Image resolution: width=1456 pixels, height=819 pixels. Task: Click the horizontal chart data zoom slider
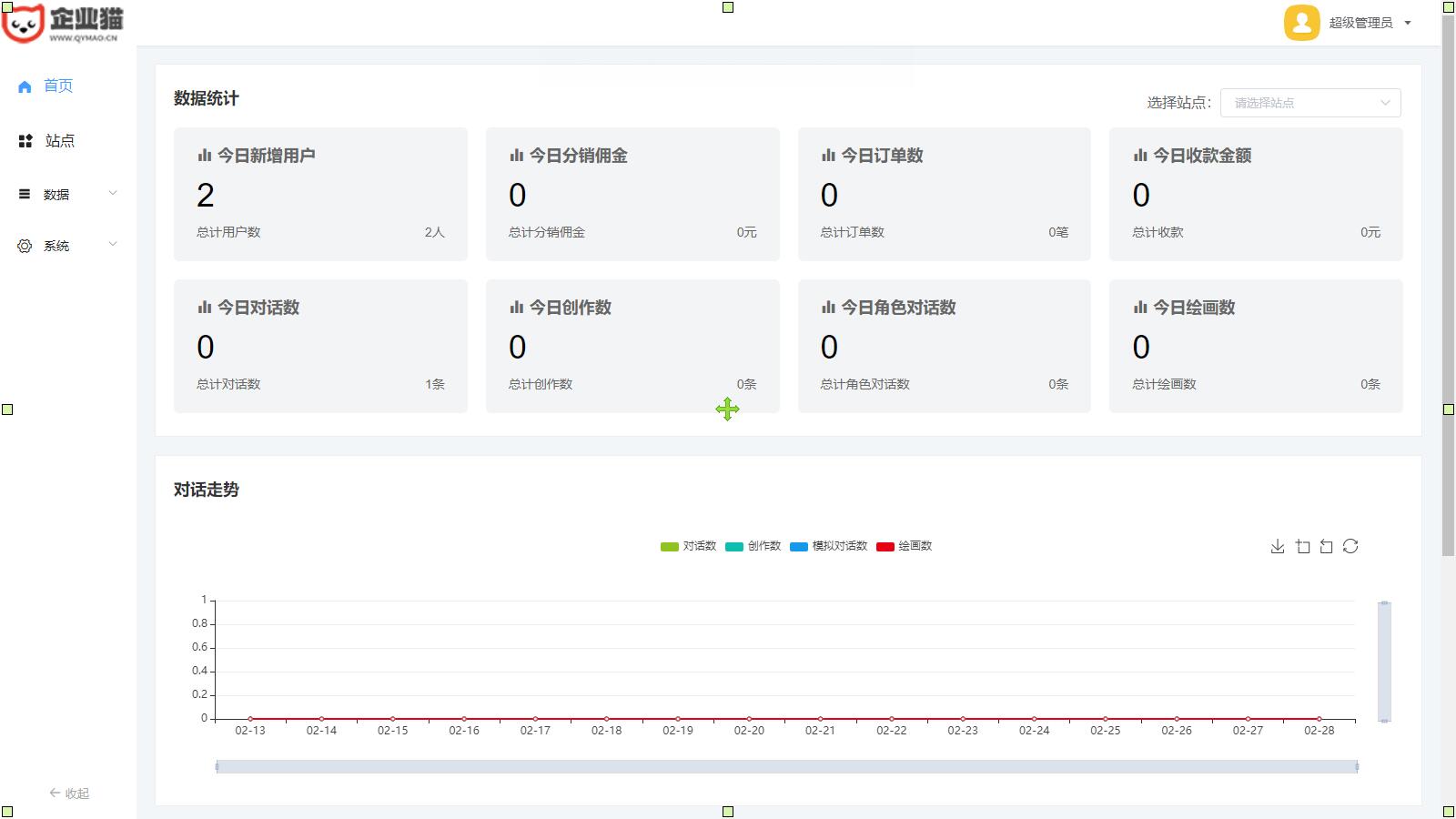[786, 767]
